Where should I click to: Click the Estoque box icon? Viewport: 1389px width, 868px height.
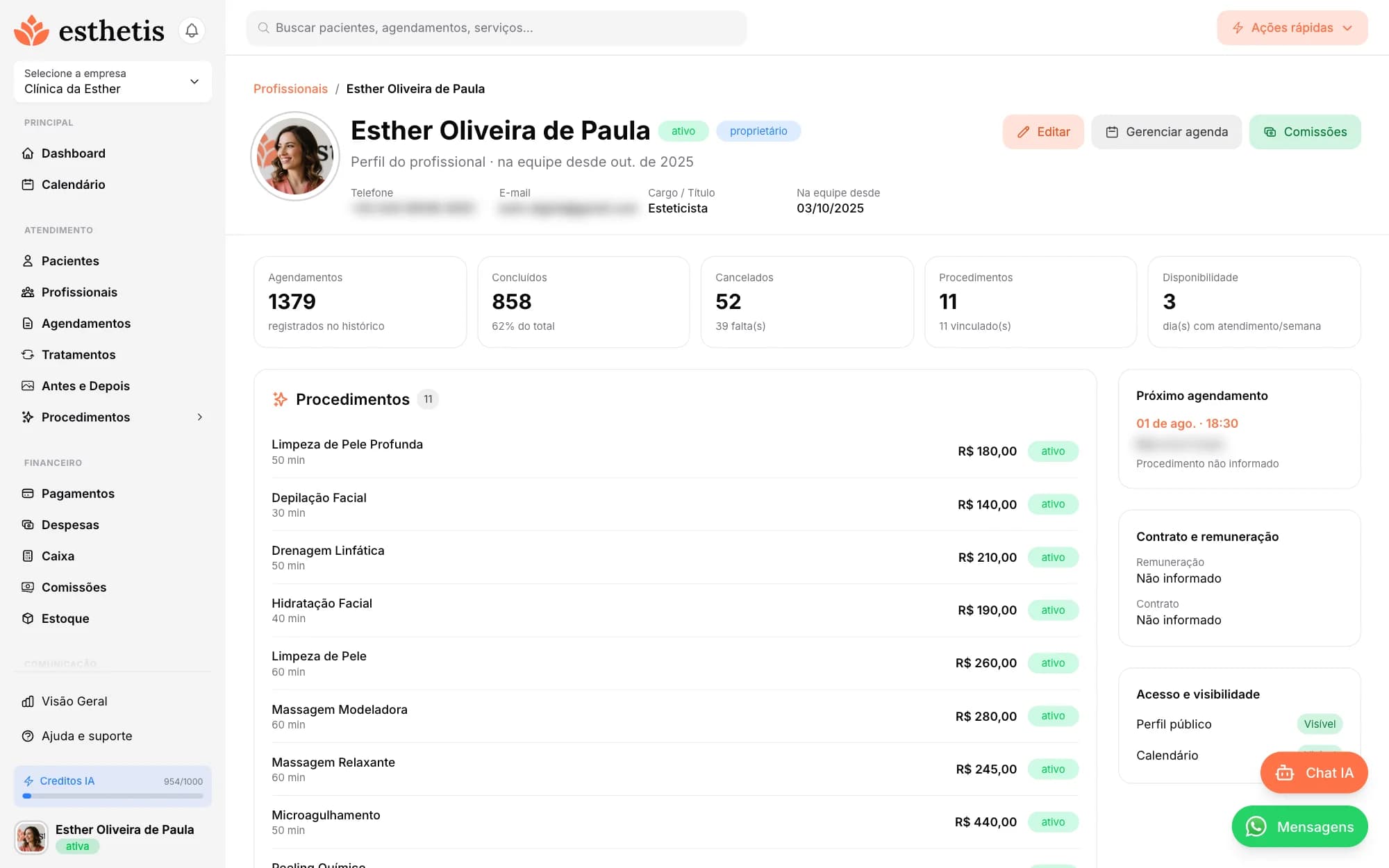[28, 619]
